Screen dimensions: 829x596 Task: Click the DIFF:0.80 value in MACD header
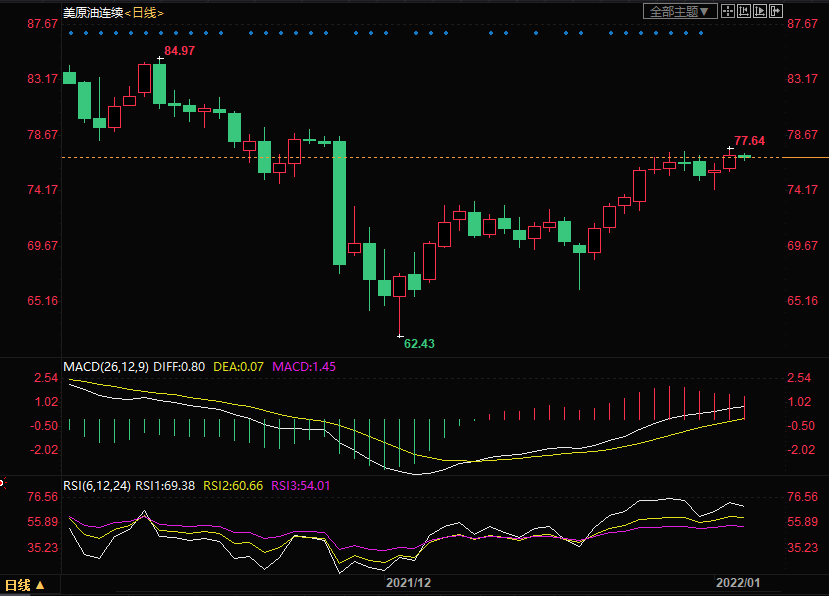179,367
